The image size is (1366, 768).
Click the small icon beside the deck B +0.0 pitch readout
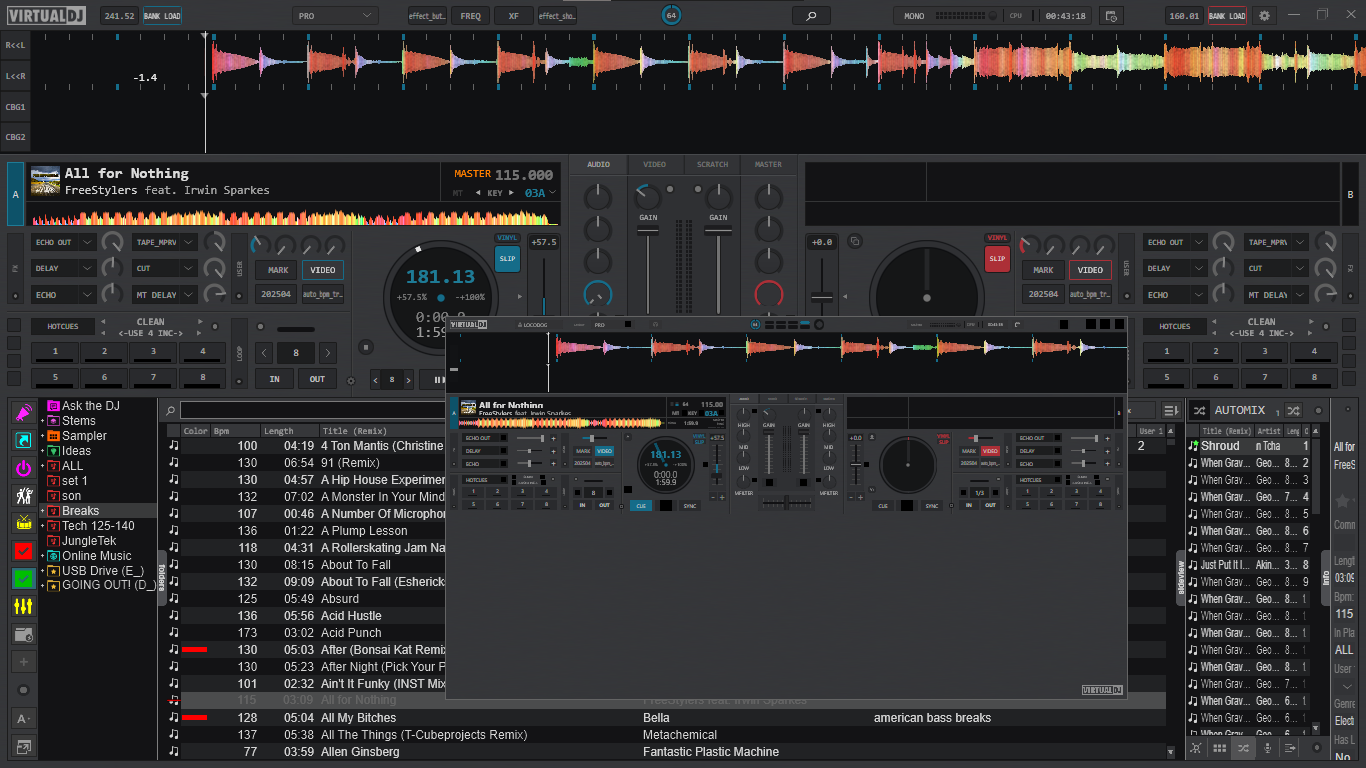[854, 242]
